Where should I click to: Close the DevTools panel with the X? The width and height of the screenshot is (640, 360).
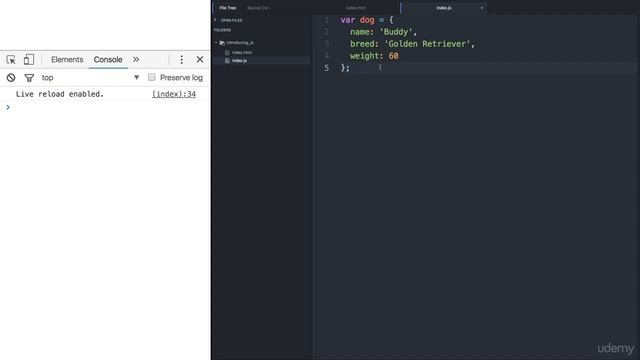click(200, 60)
